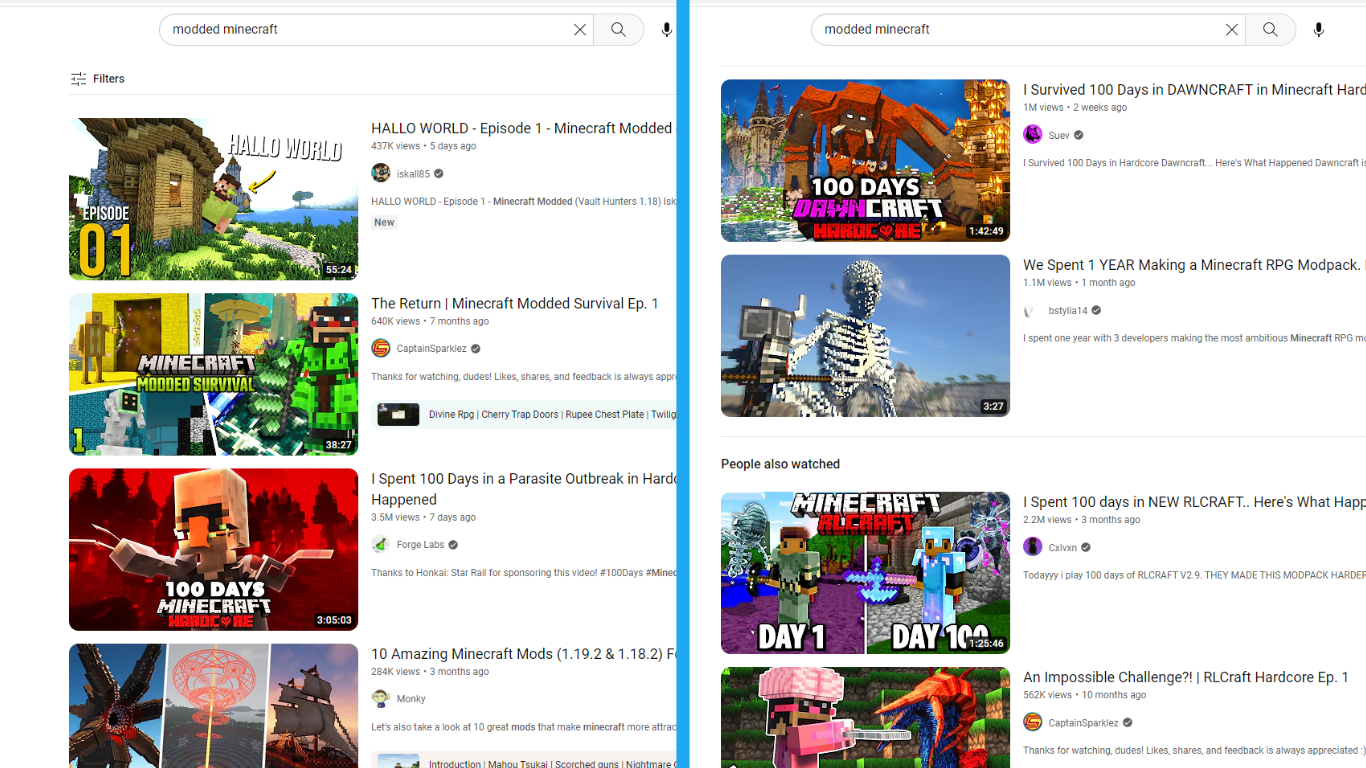Open We Spent 1 YEAR Making RPG Modpack title
The height and width of the screenshot is (768, 1366).
[x=1194, y=265]
